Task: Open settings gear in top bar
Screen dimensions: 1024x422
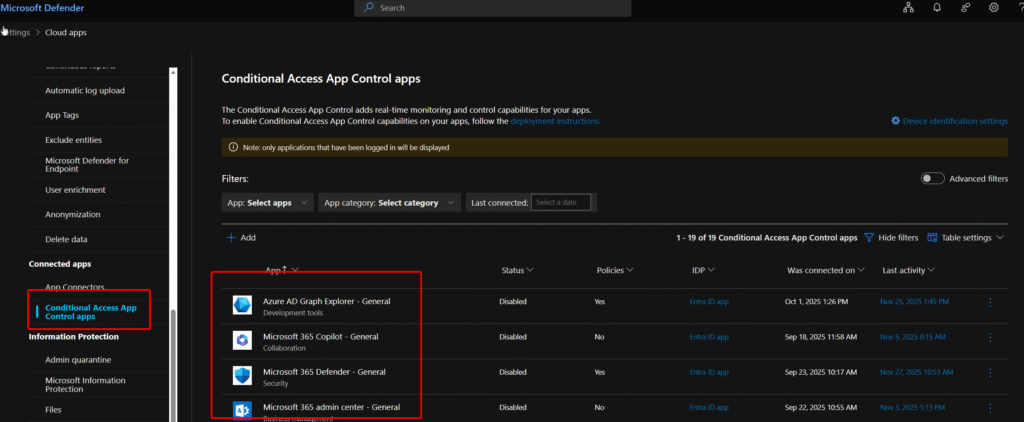Action: click(x=993, y=8)
